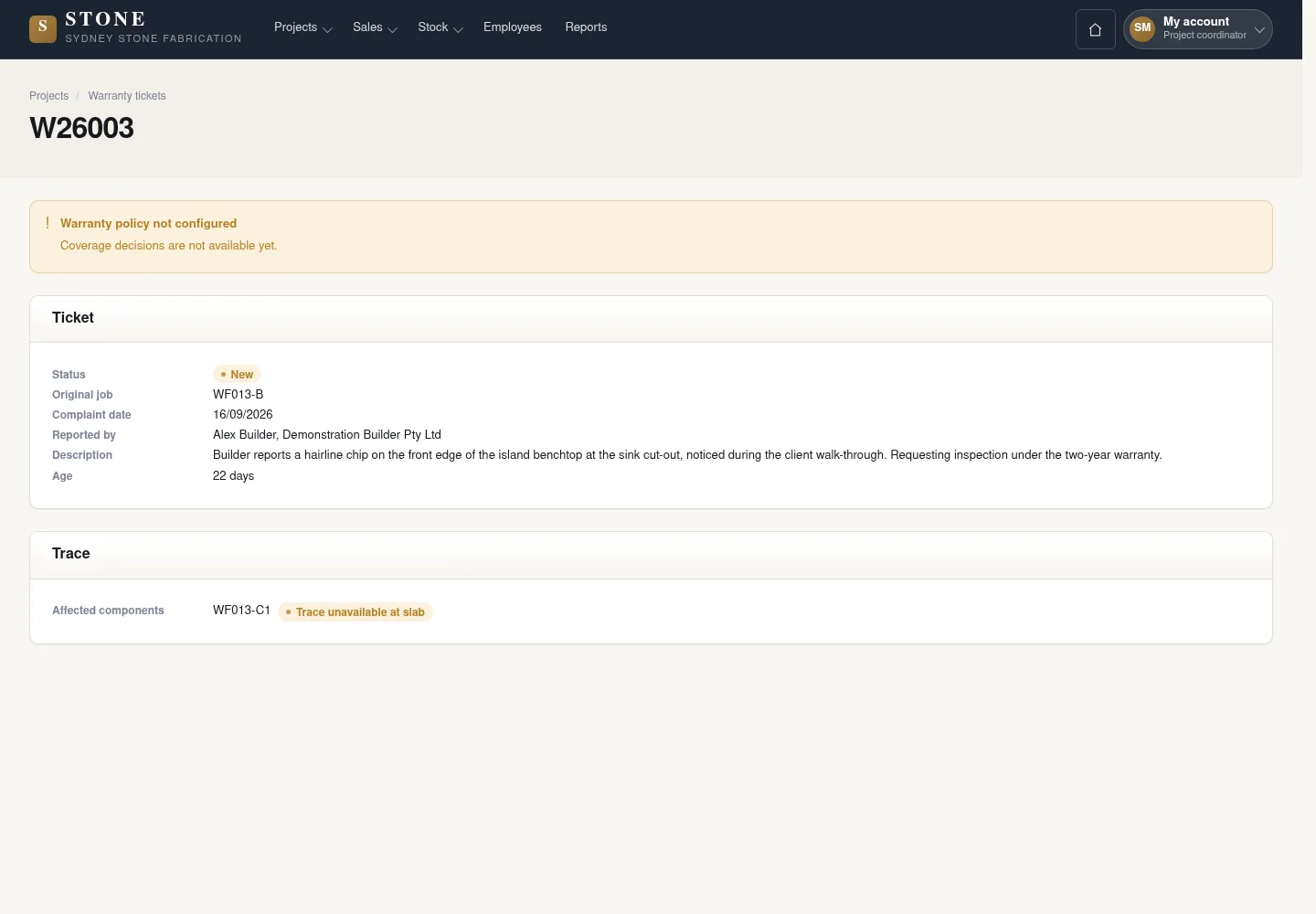This screenshot has height=914, width=1316.
Task: Open the My account dropdown chevron
Action: [1259, 29]
